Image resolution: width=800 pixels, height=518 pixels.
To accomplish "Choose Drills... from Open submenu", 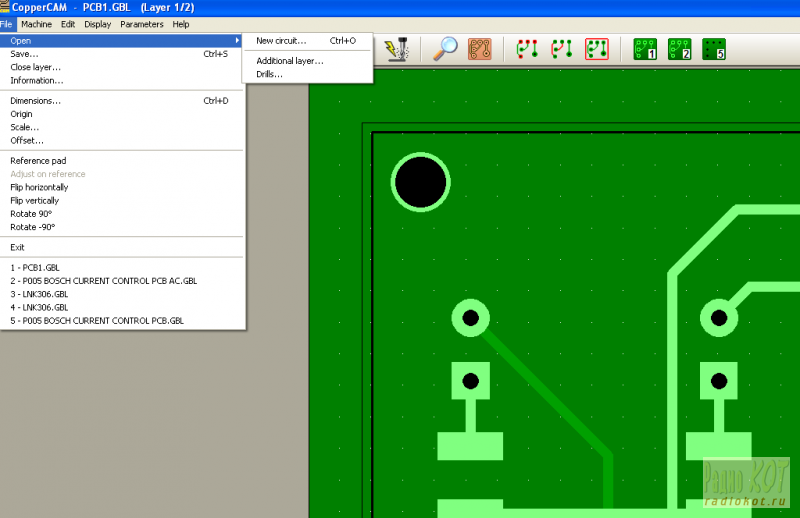I will pyautogui.click(x=307, y=74).
